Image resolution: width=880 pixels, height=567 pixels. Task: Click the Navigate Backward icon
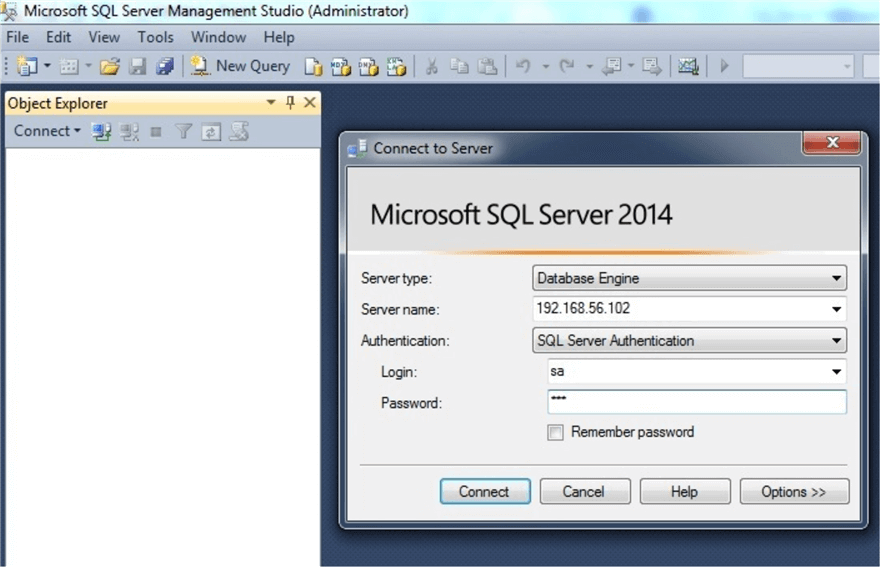pos(612,67)
